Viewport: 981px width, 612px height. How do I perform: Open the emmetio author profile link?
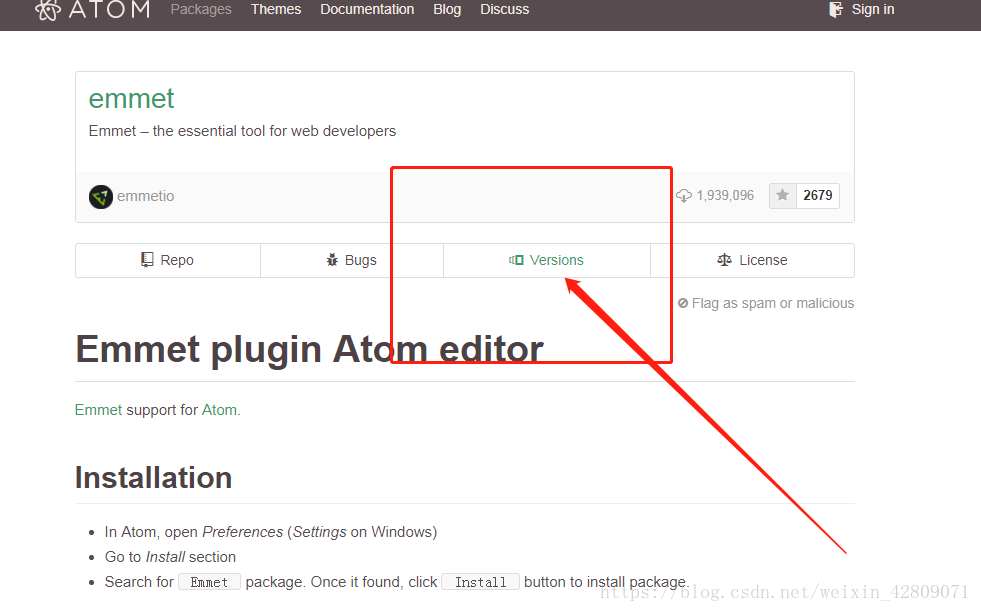click(145, 196)
